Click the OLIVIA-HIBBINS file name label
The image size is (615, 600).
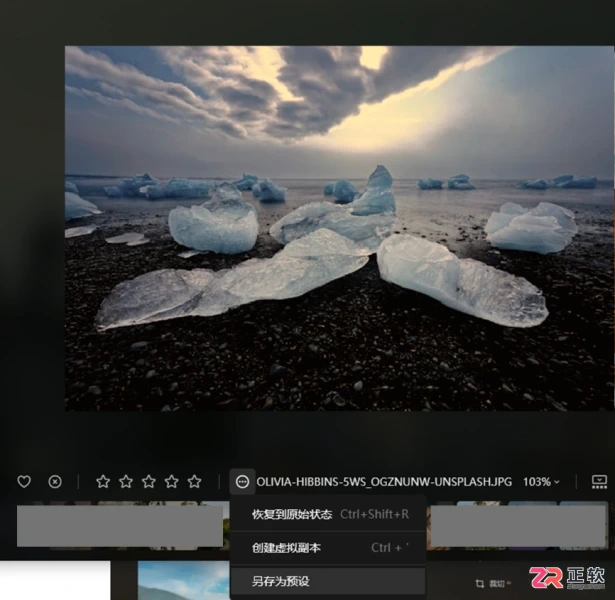pos(384,482)
